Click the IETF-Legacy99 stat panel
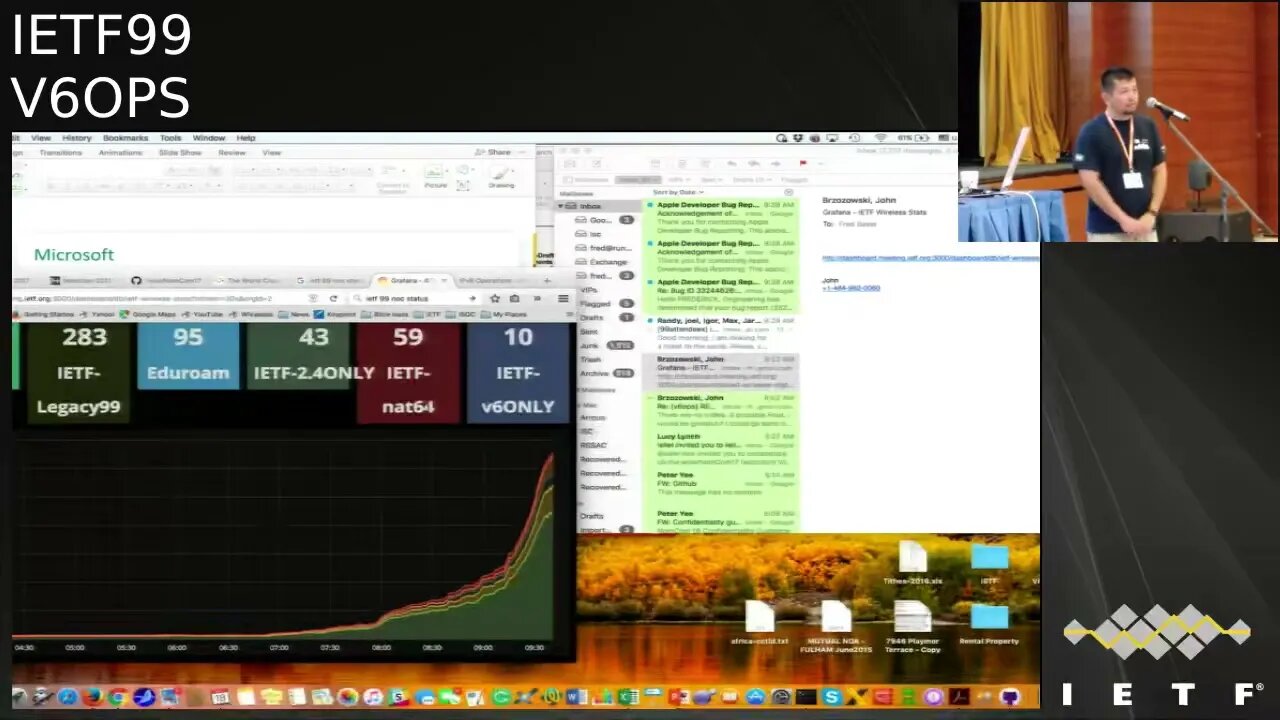 tap(78, 371)
